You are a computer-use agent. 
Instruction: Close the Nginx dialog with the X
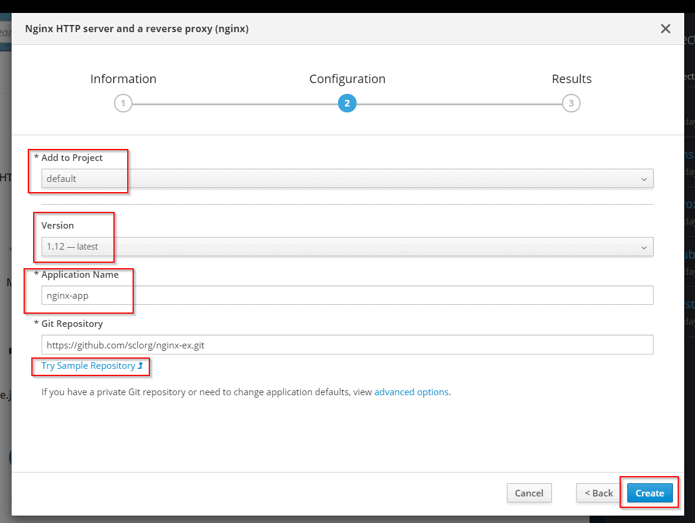point(666,29)
